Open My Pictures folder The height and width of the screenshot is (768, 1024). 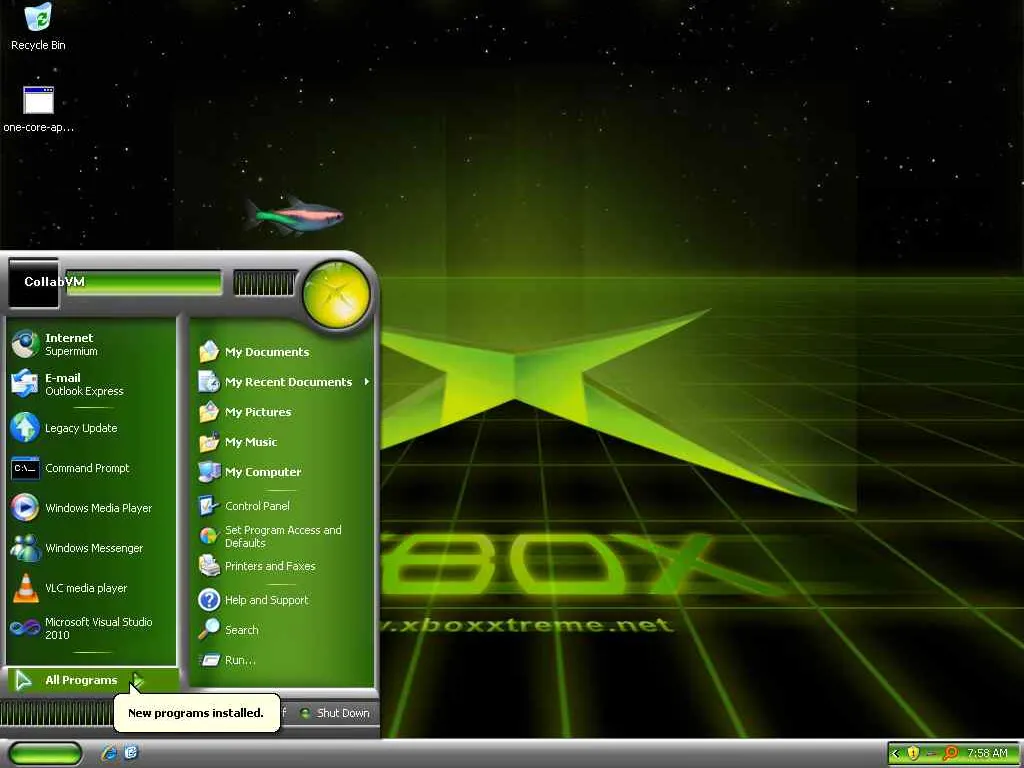click(282, 412)
